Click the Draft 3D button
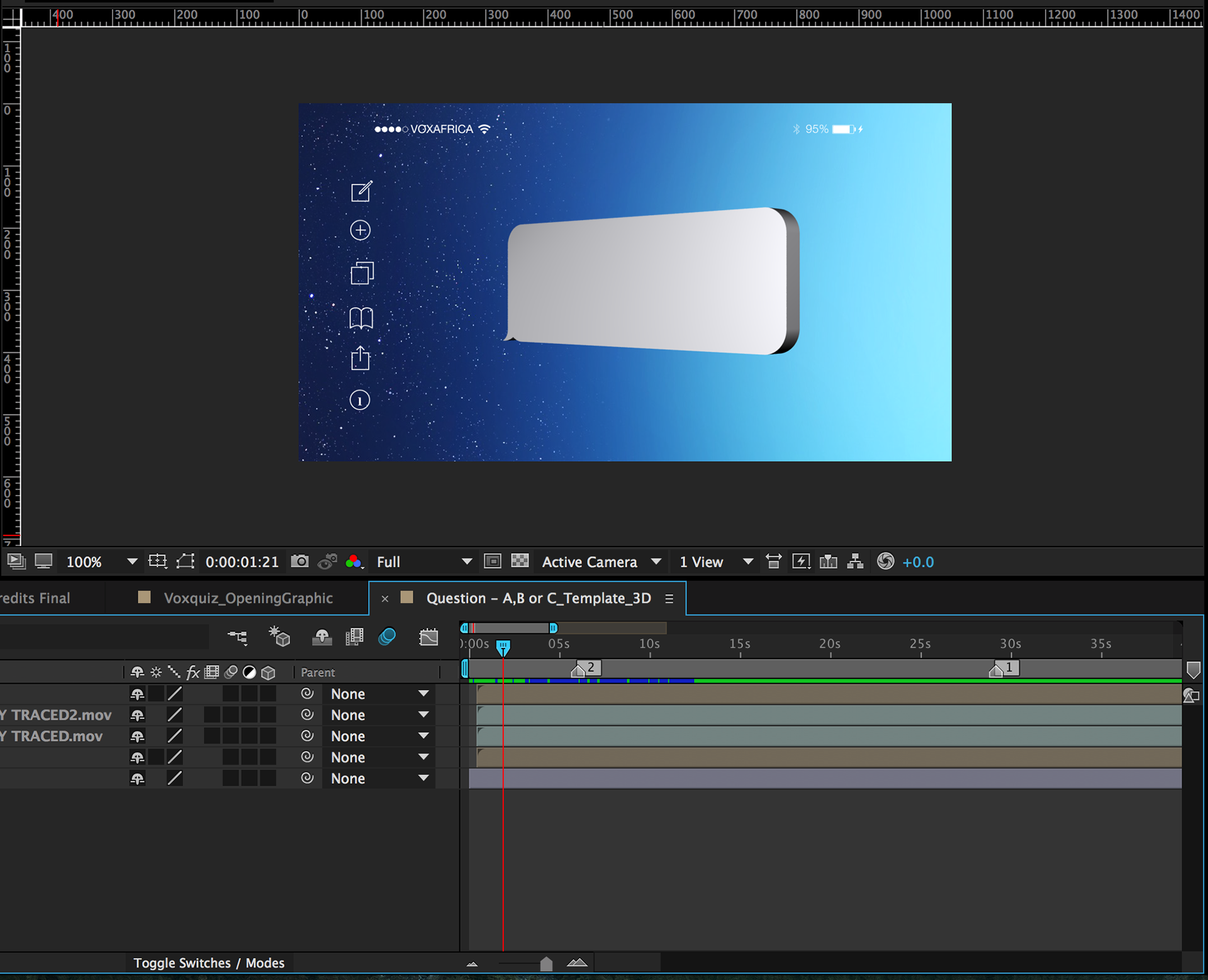The image size is (1208, 980). (279, 637)
